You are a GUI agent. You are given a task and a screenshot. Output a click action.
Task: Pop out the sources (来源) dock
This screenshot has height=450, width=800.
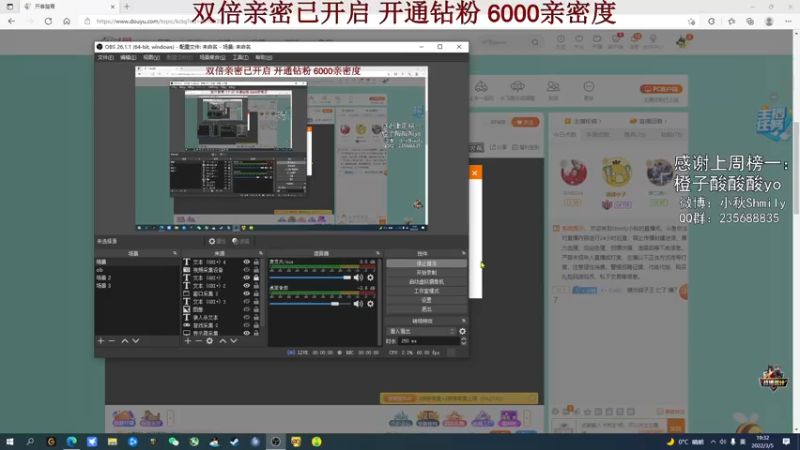[261, 253]
